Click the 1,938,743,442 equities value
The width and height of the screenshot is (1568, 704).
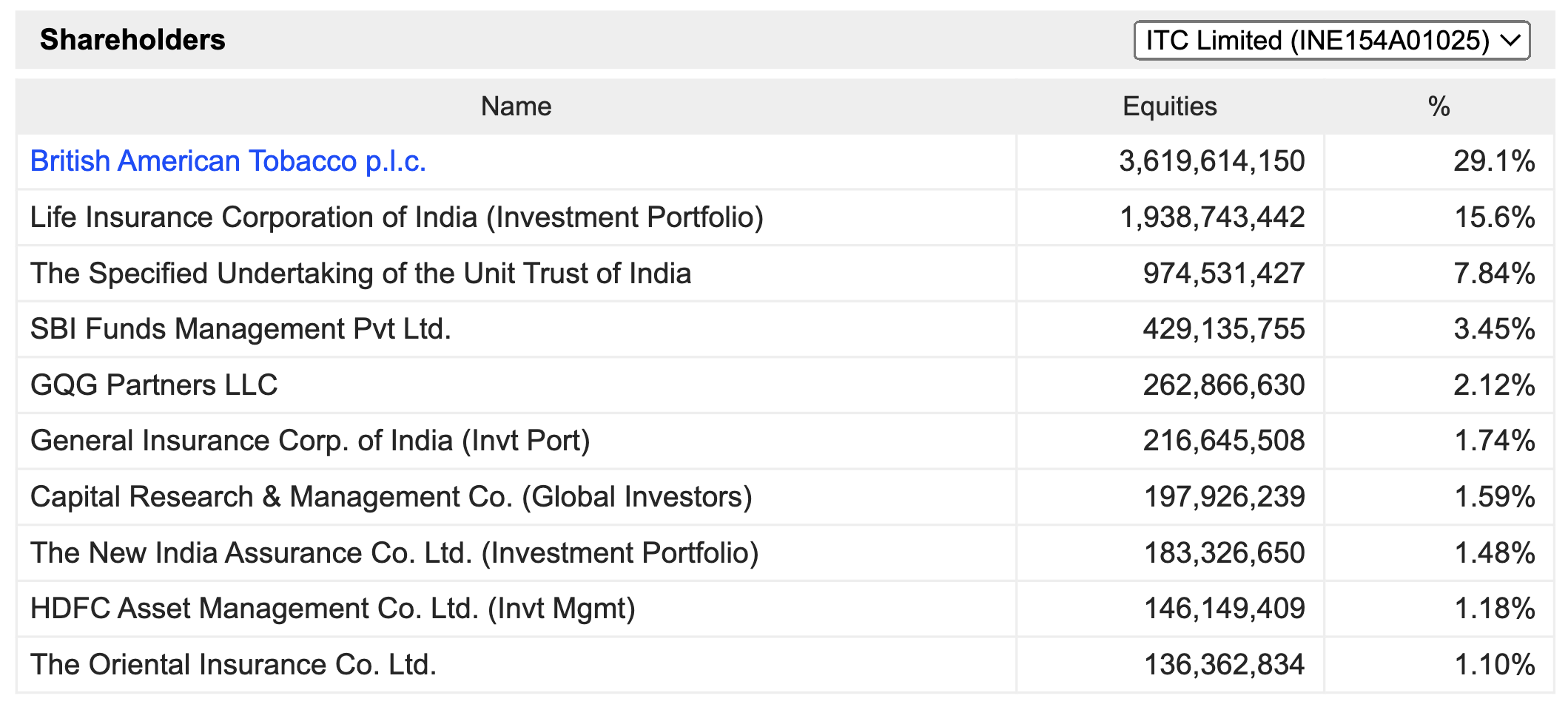[x=1212, y=217]
